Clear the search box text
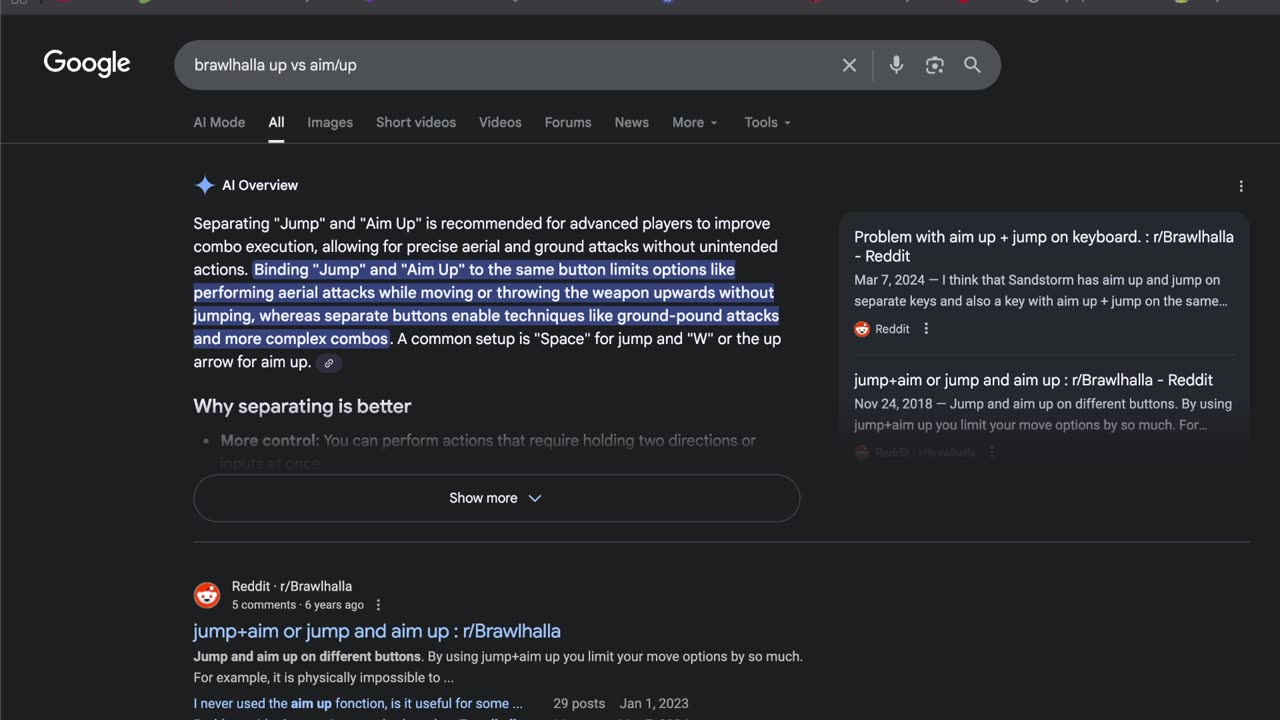This screenshot has height=720, width=1280. 849,65
